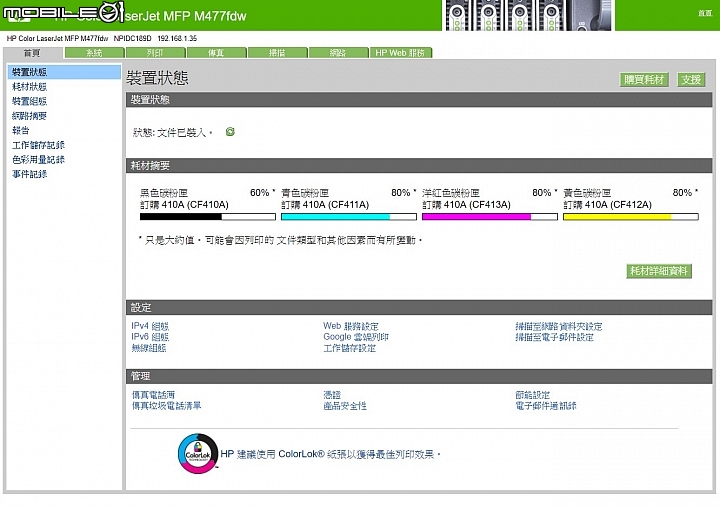
Task: Open 裝置組態 in the sidebar
Action: click(29, 102)
